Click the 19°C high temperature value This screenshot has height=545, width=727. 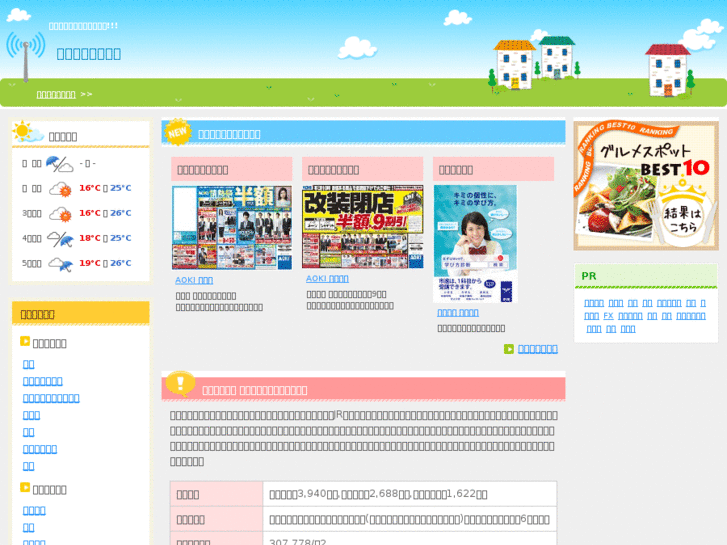89,263
